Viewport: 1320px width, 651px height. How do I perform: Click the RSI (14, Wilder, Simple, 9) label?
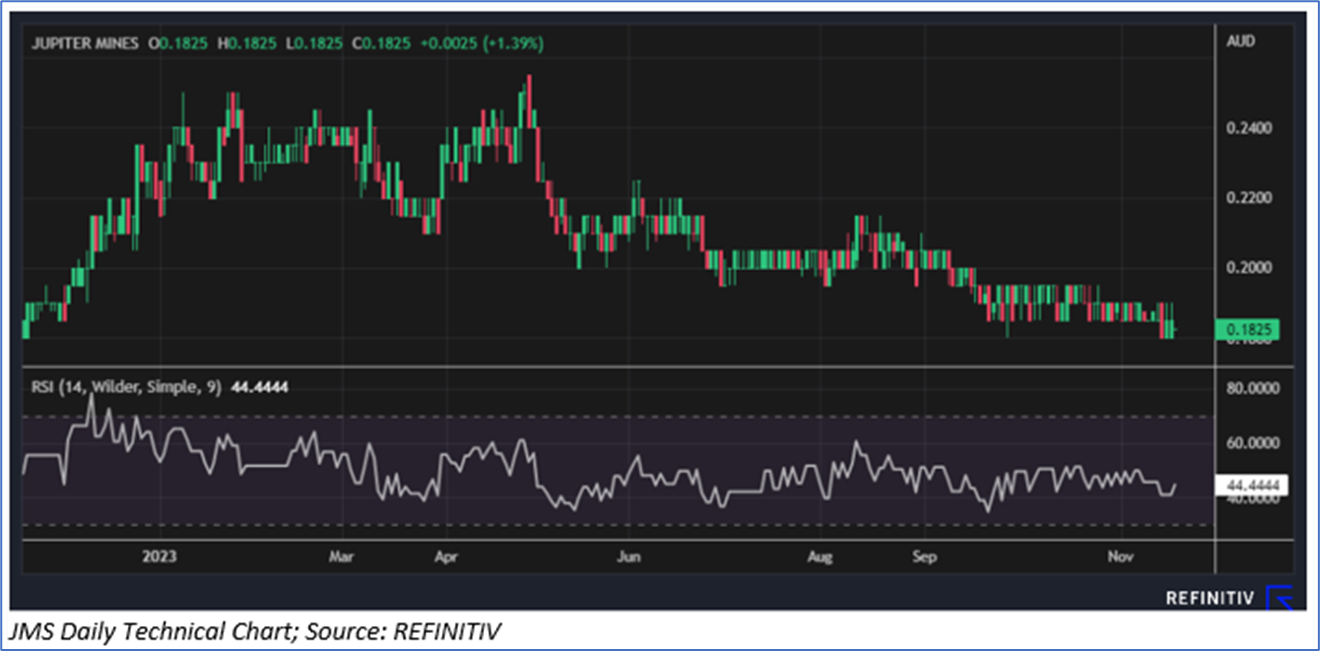(125, 386)
